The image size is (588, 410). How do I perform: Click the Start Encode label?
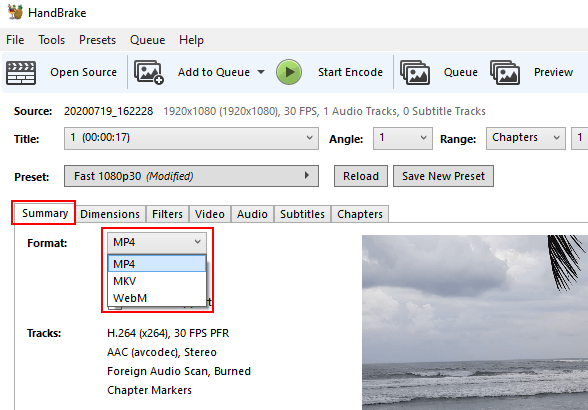click(350, 72)
